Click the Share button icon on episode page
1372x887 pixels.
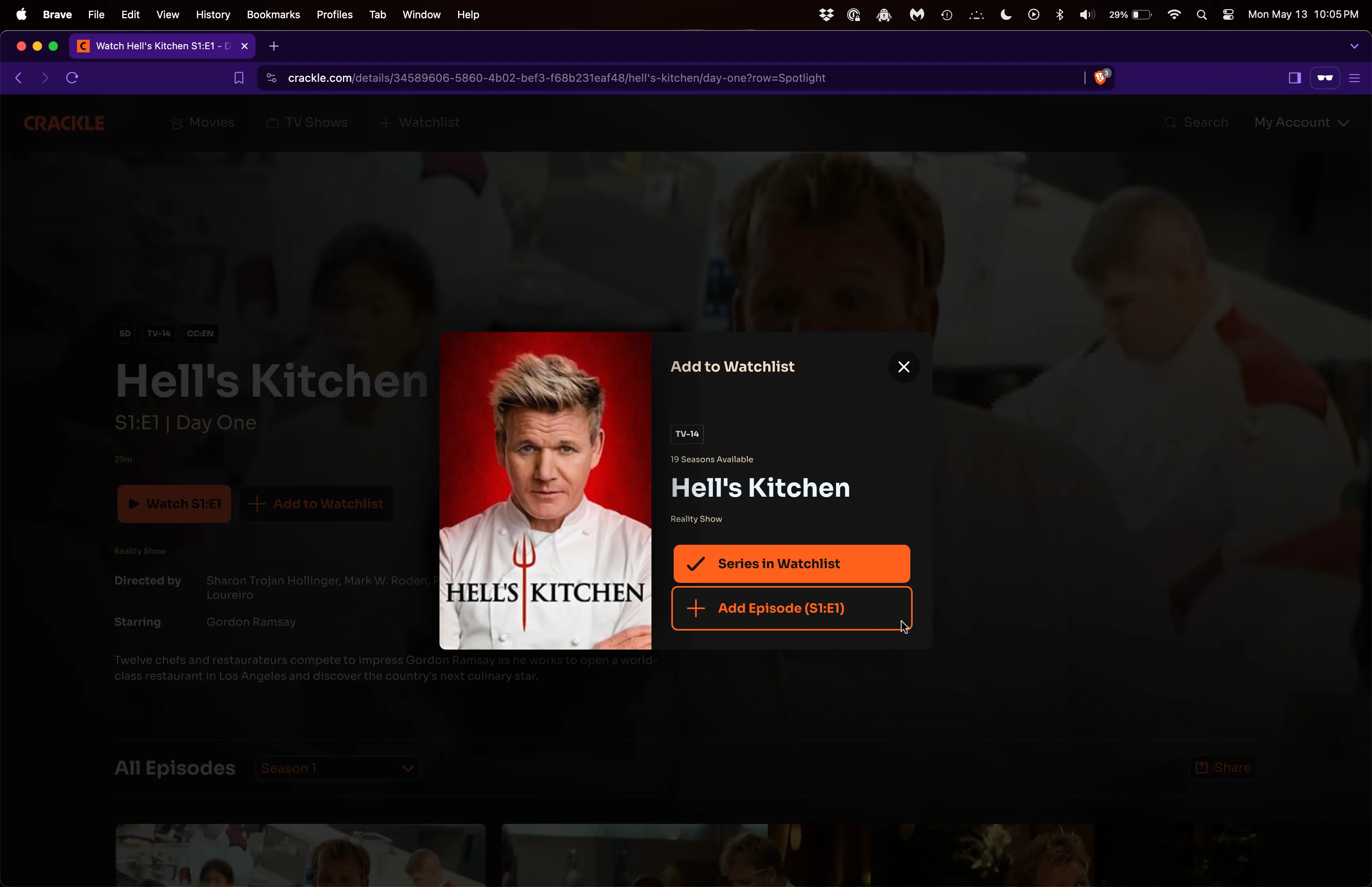point(1201,767)
